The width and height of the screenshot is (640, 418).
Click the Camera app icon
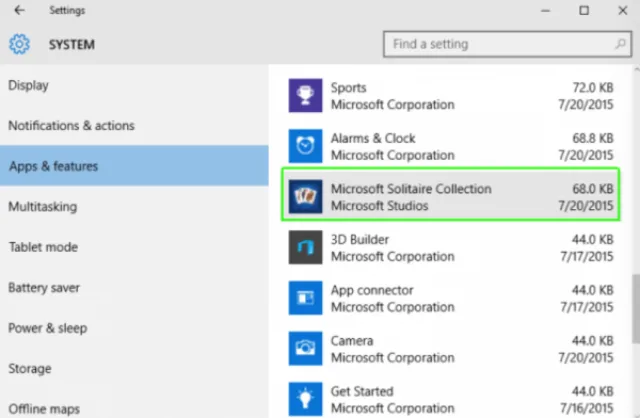click(305, 349)
